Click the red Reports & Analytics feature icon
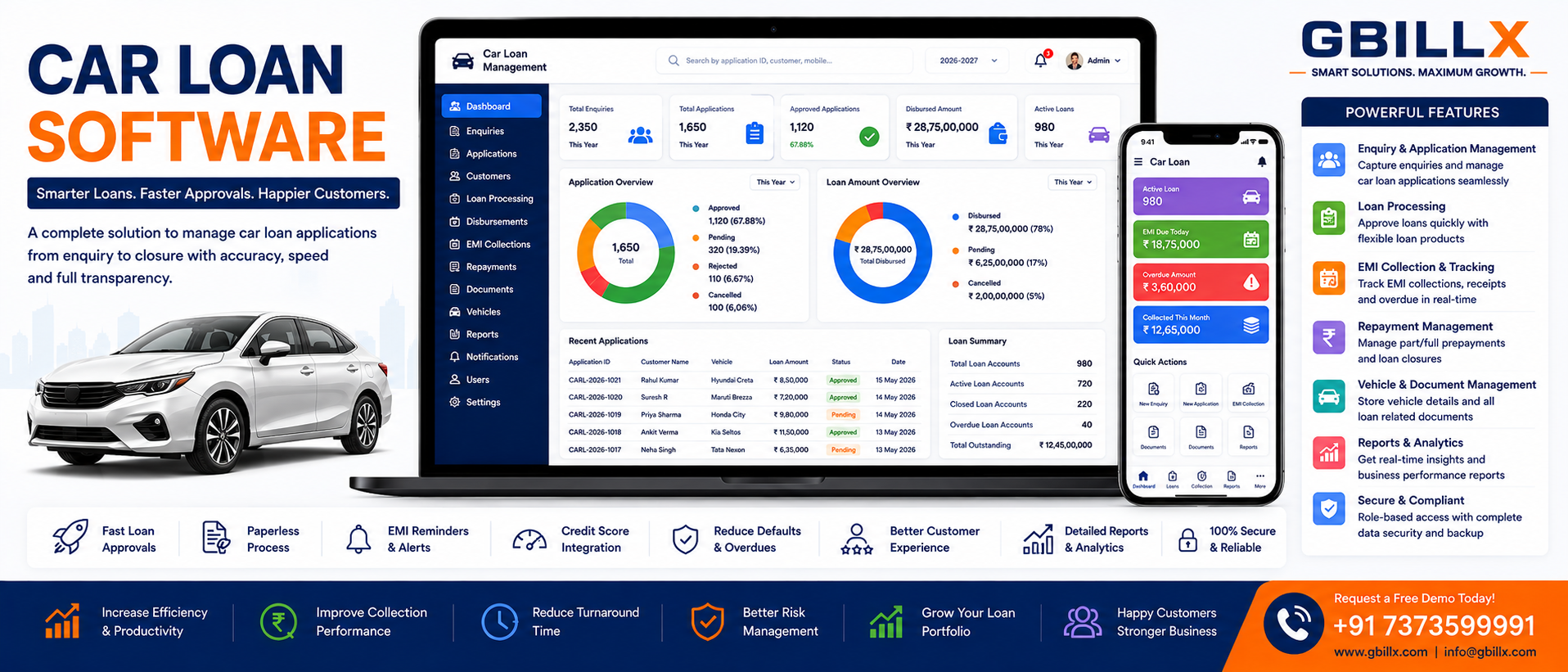 [1329, 453]
